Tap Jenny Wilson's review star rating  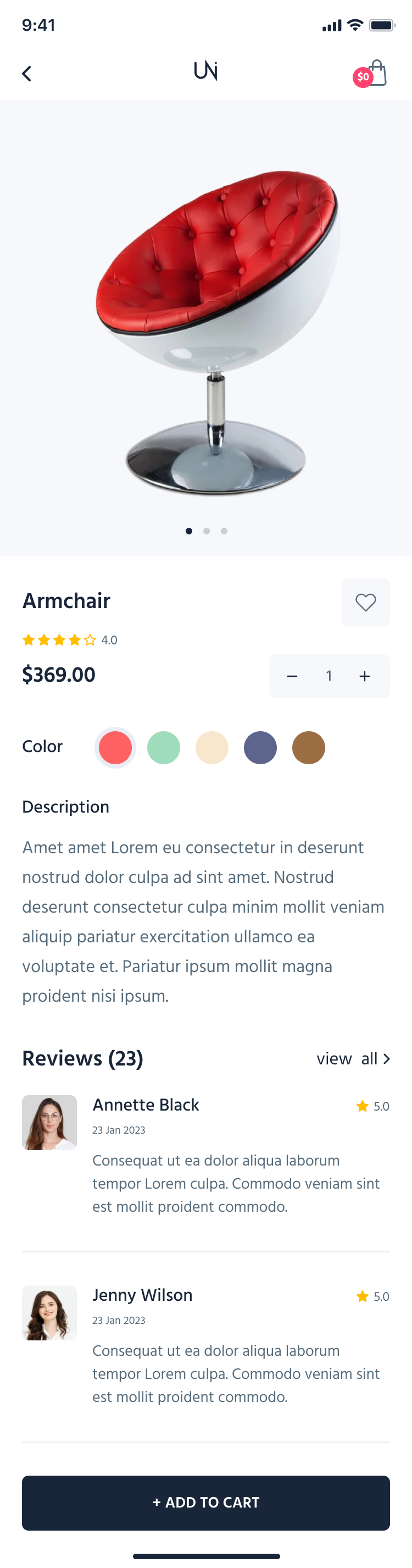[372, 1296]
